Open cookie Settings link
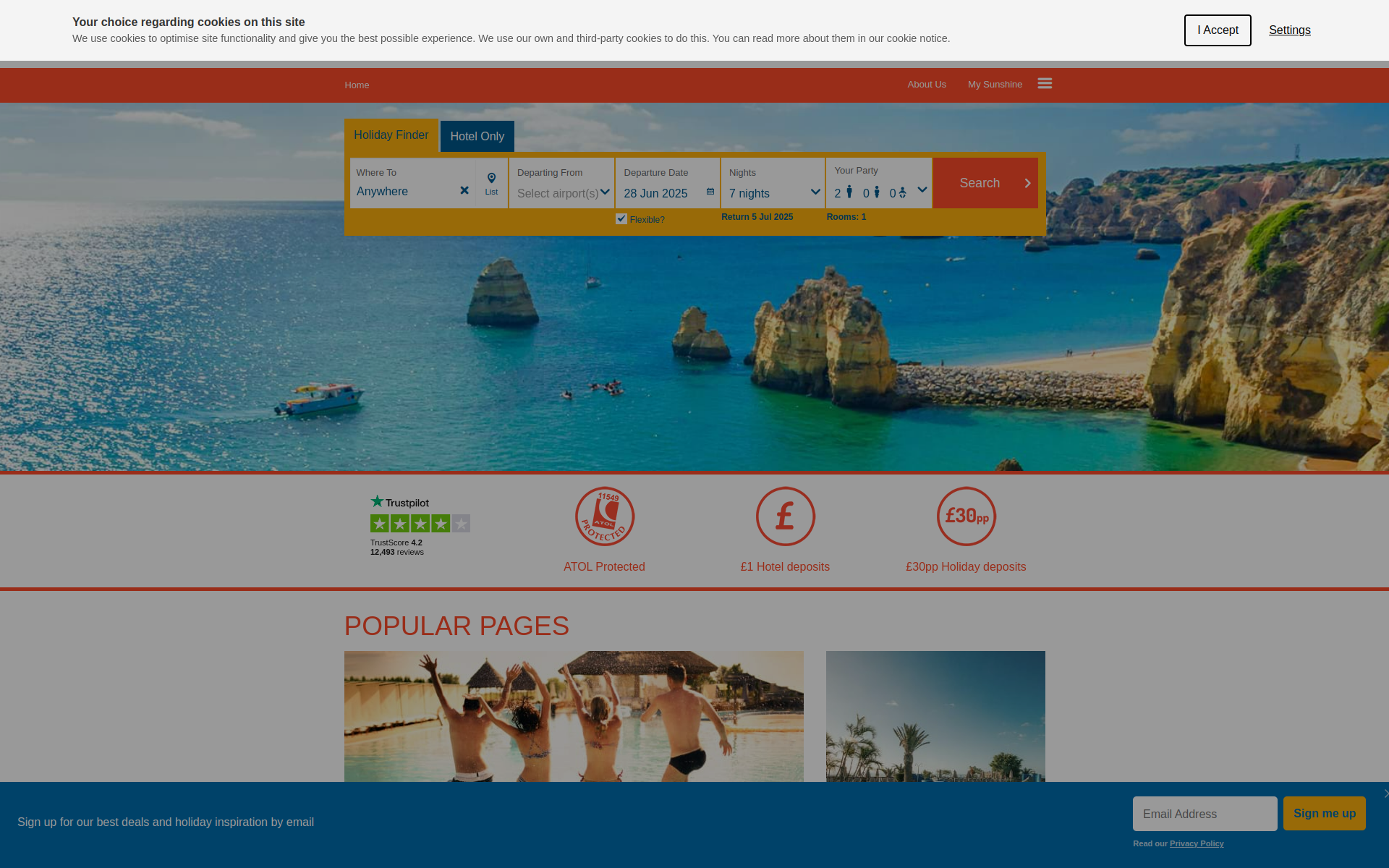The width and height of the screenshot is (1389, 868). (1290, 30)
